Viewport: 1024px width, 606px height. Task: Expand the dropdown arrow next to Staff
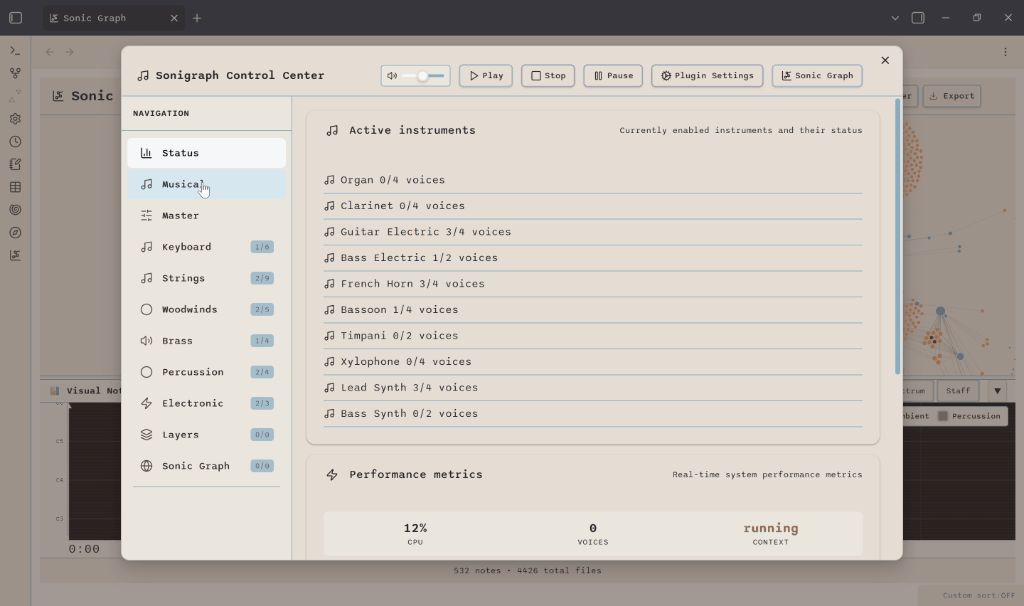997,391
